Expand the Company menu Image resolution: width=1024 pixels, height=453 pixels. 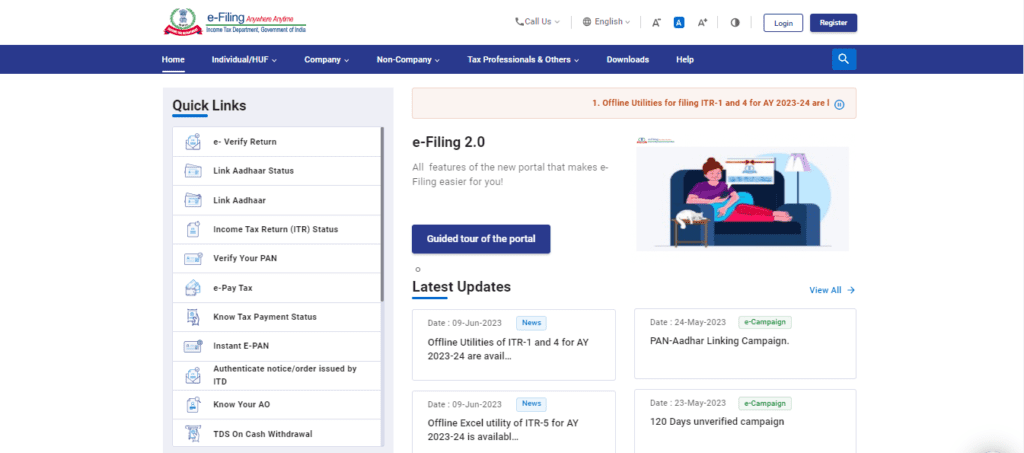coord(327,59)
